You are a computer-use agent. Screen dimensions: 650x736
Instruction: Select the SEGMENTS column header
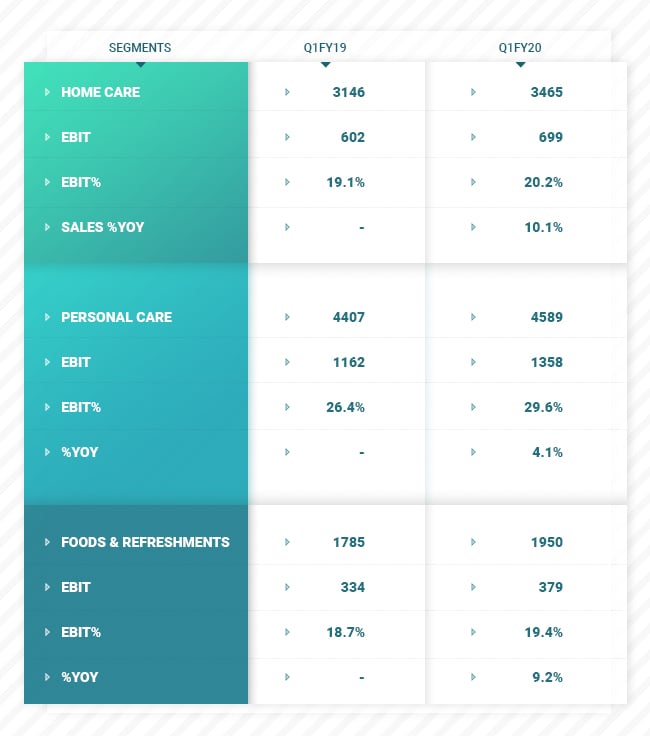pos(140,47)
